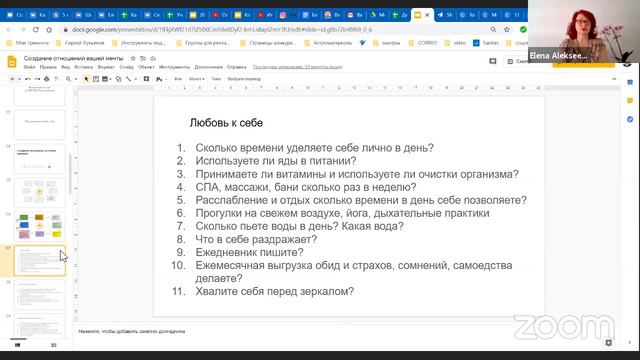Select the arrow cursor select tool
Viewport: 640px width, 360px height.
pos(86,79)
